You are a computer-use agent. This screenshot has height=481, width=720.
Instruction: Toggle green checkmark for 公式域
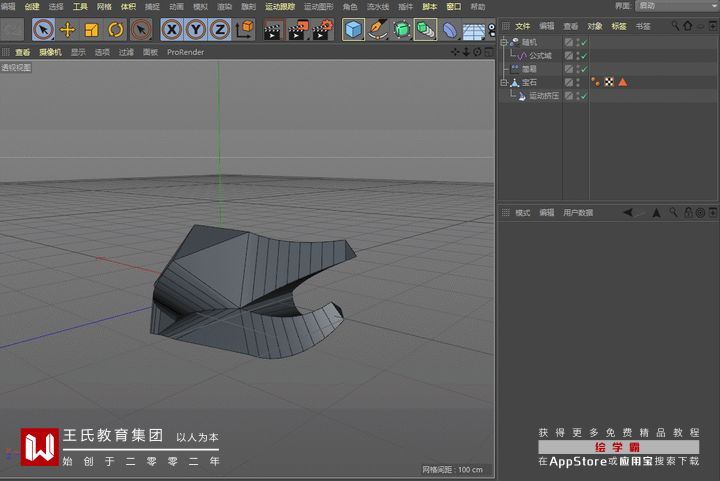point(584,56)
